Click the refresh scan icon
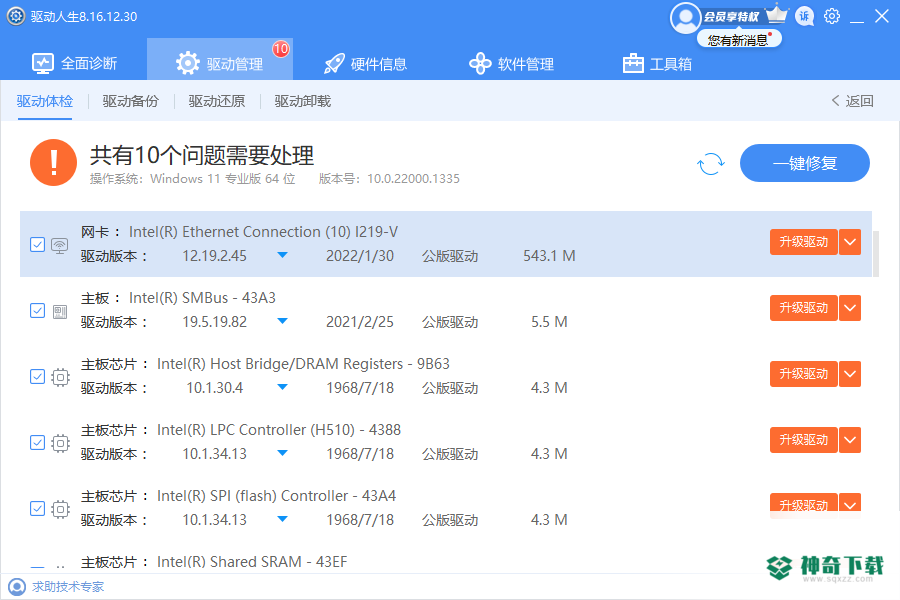The width and height of the screenshot is (900, 600). 711,164
